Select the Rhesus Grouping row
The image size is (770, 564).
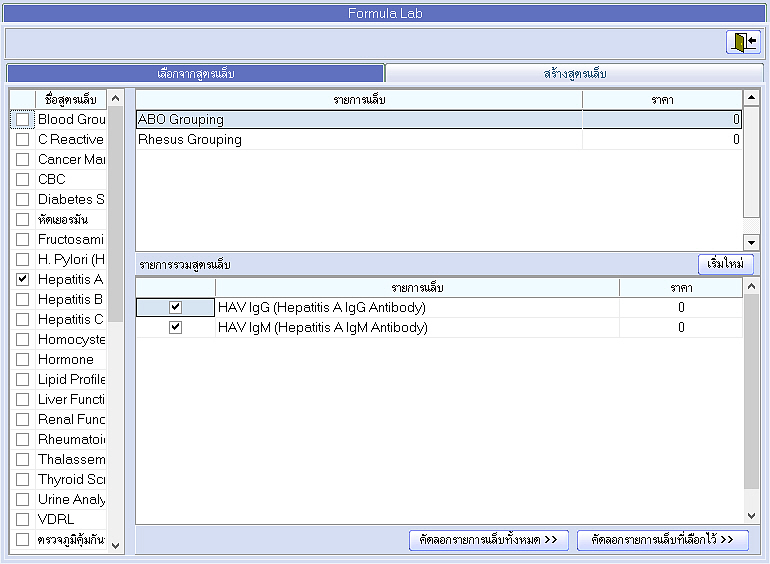(x=439, y=139)
